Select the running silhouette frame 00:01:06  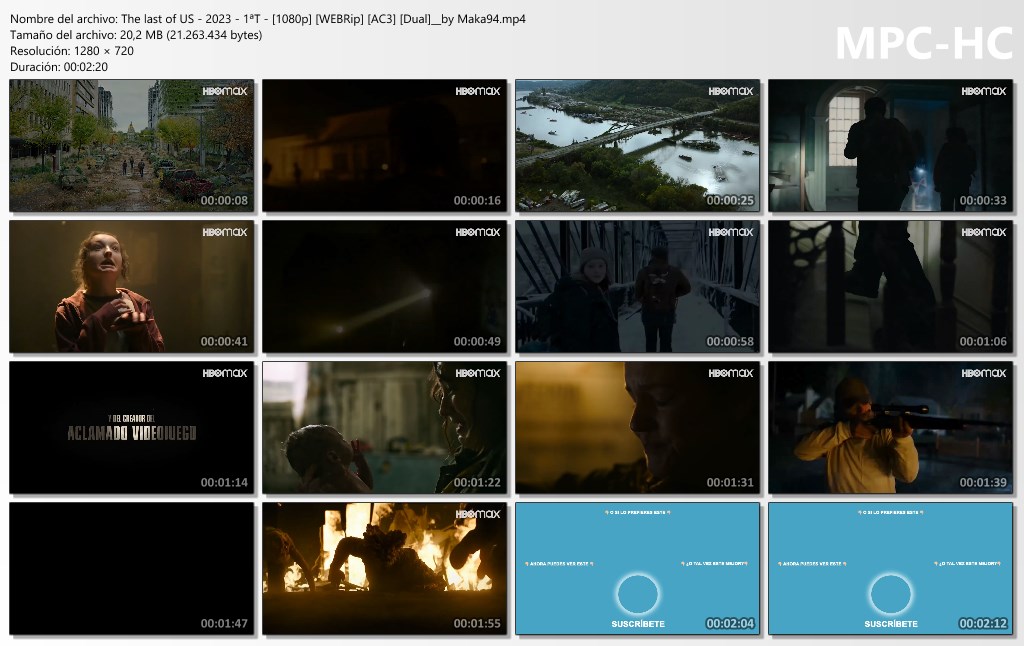click(890, 287)
